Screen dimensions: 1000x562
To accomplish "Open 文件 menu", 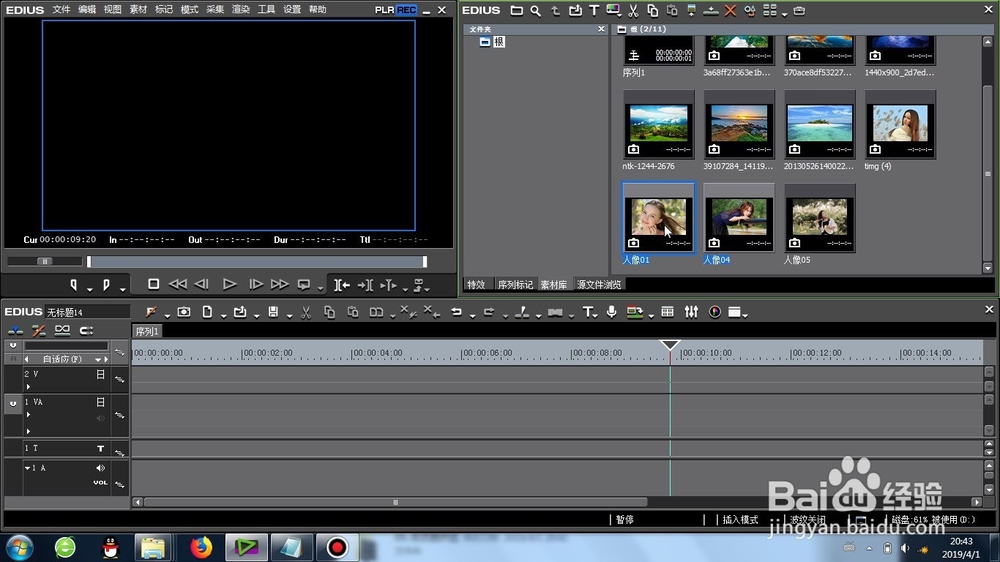I will coord(61,10).
